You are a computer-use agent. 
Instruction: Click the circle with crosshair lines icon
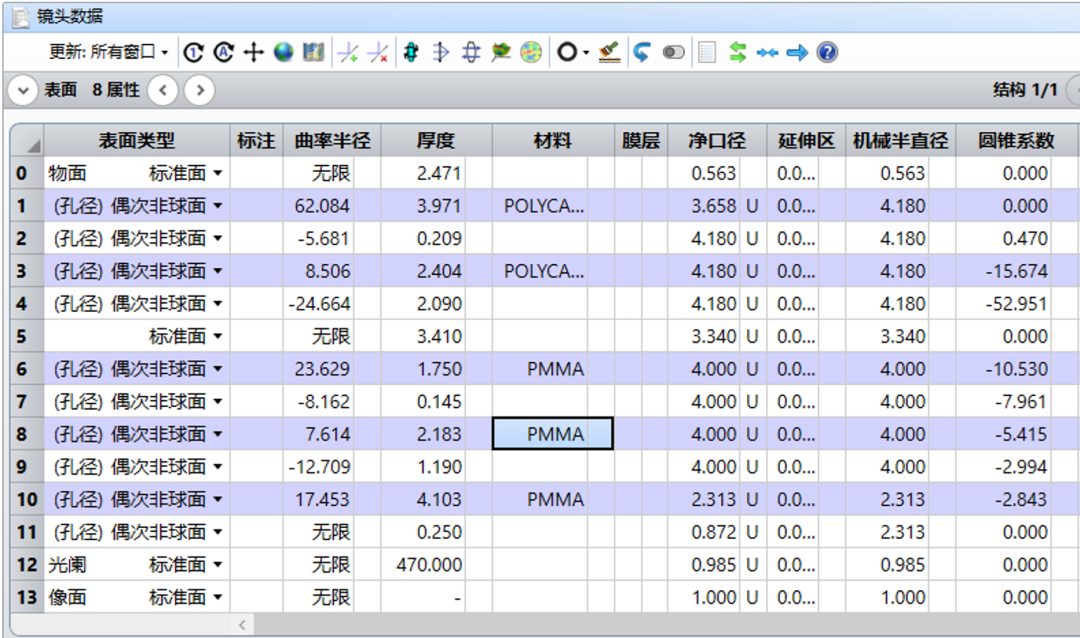tap(471, 52)
